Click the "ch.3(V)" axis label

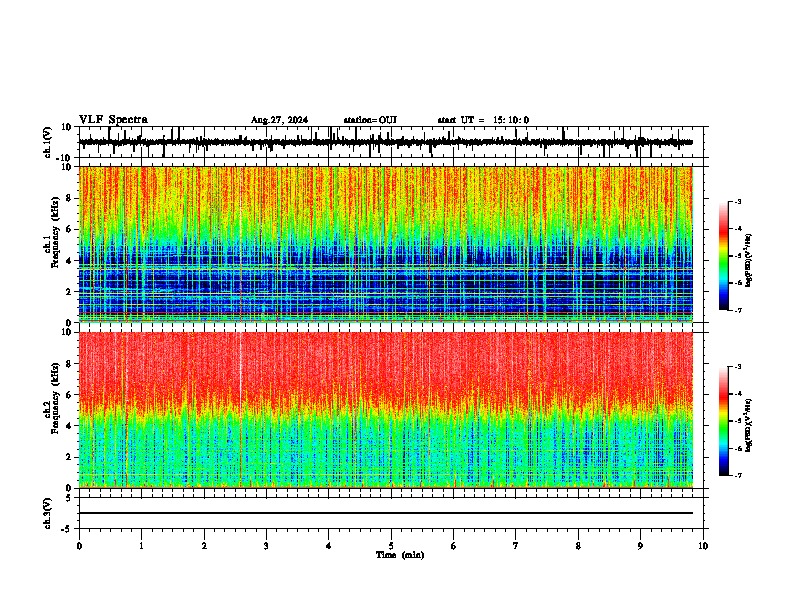click(x=47, y=513)
